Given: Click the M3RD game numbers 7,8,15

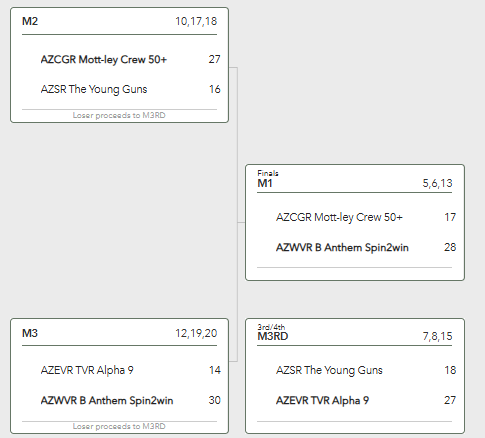Looking at the screenshot, I should coord(437,336).
